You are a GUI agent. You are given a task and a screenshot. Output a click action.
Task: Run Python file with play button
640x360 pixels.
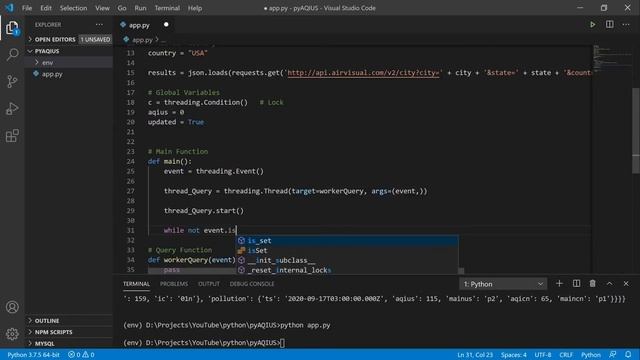(592, 24)
